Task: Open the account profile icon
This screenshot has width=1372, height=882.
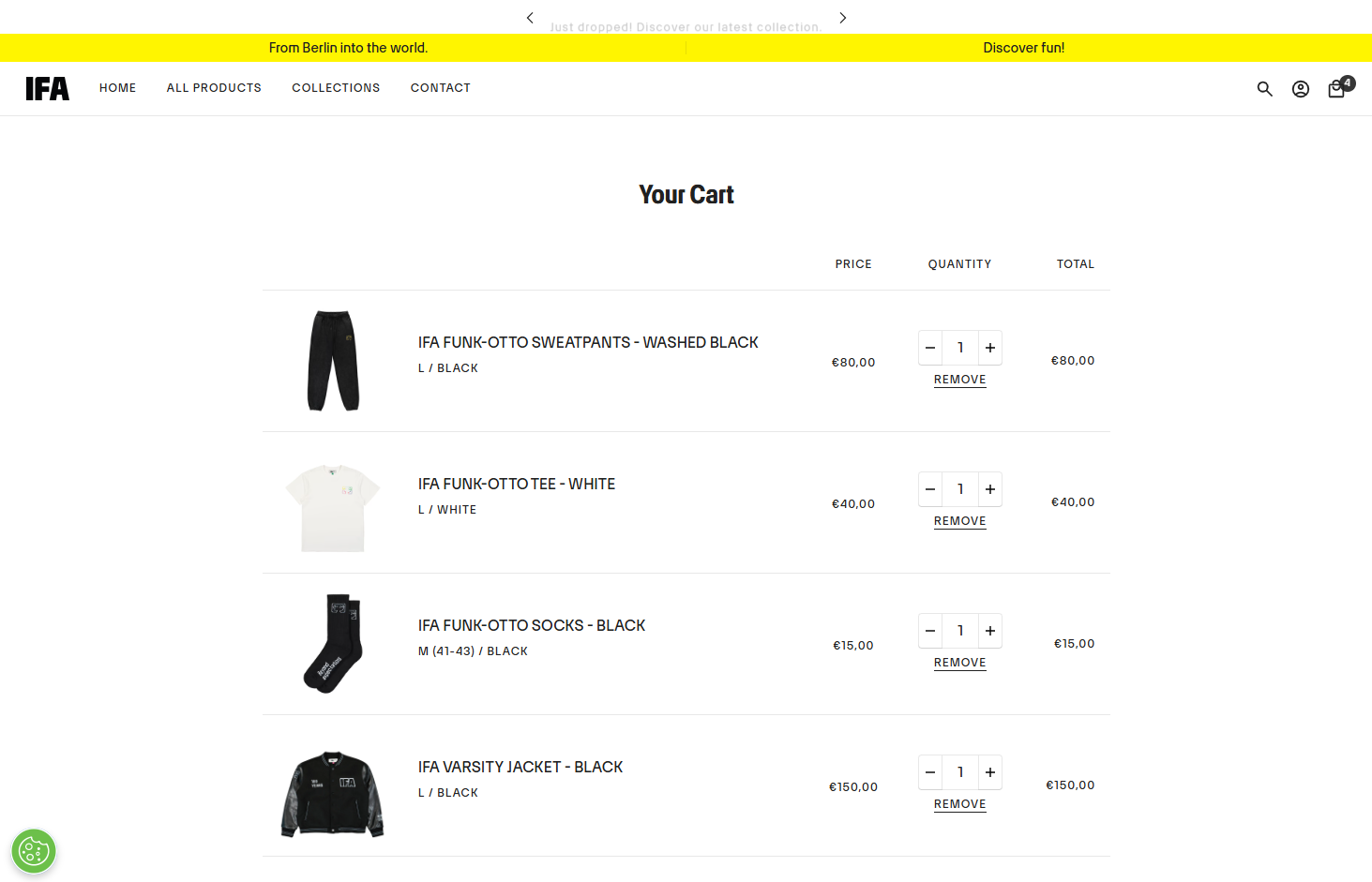Action: coord(1301,89)
